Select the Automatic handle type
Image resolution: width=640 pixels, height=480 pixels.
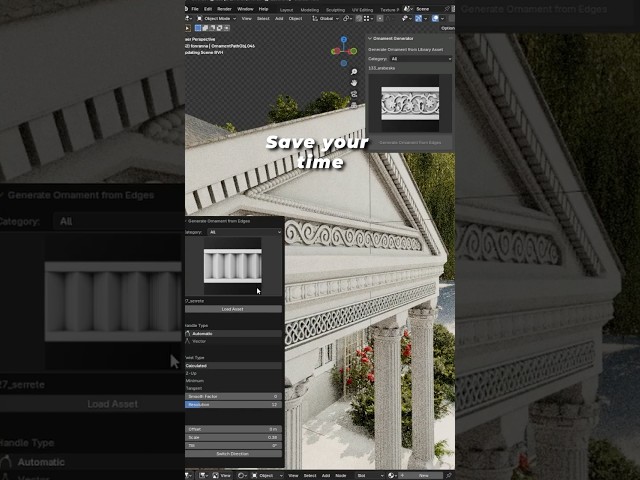coord(233,334)
